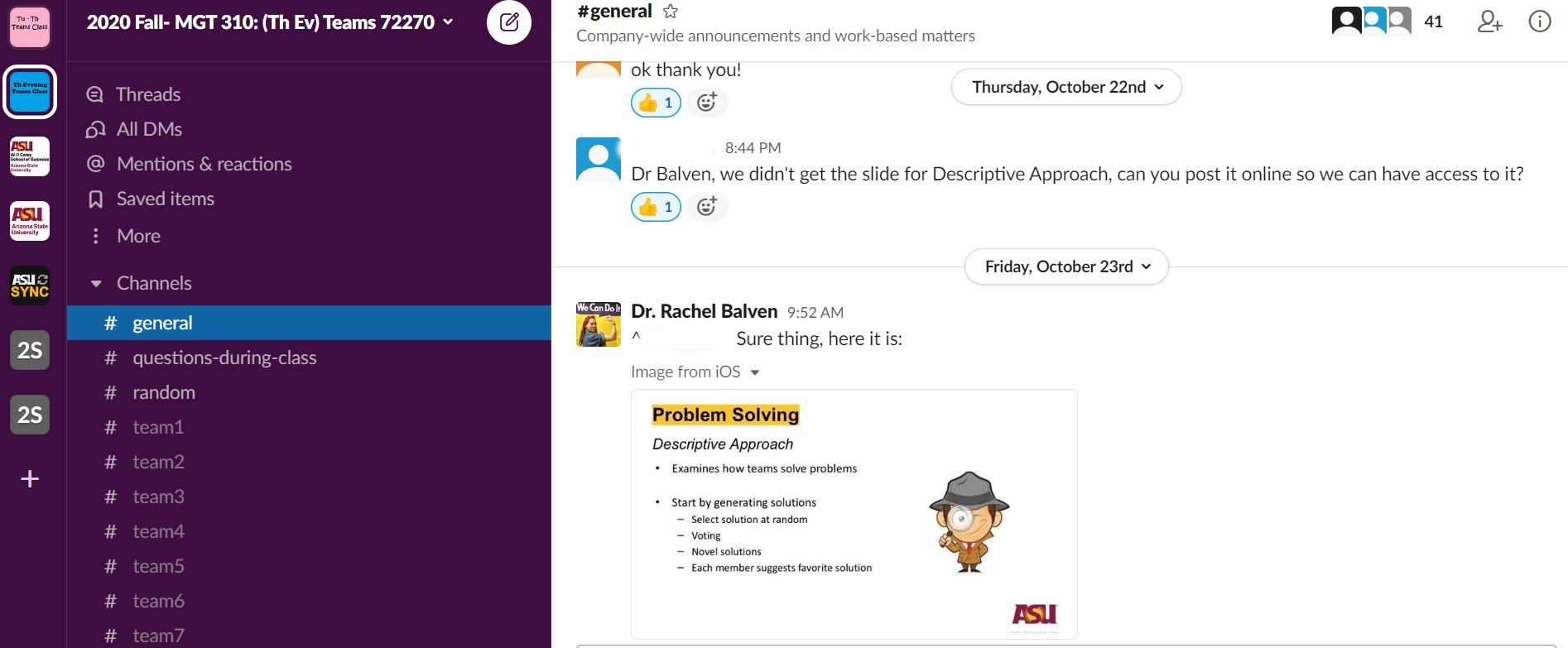The height and width of the screenshot is (648, 1568).
Task: Open channel details info icon
Action: point(1539,22)
